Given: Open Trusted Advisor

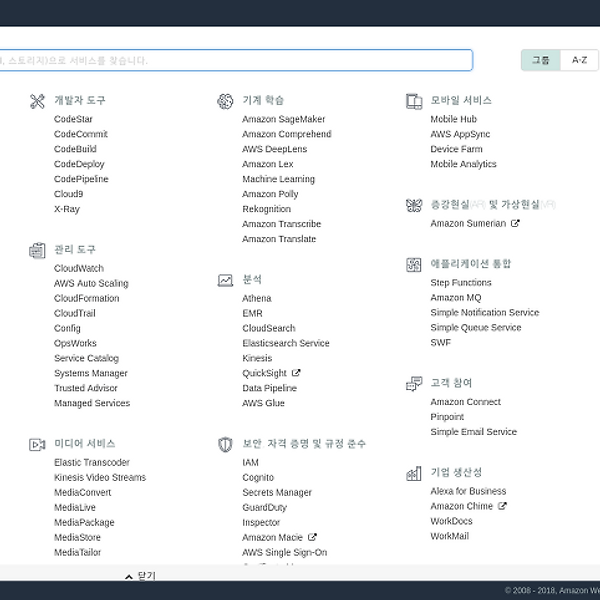Looking at the screenshot, I should click(86, 388).
